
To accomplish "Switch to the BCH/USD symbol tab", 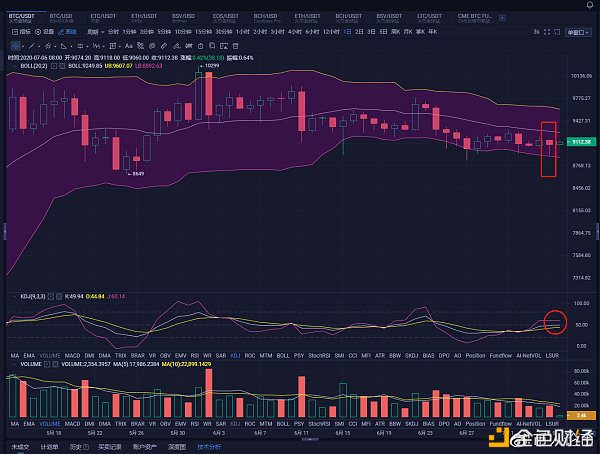I will click(x=265, y=16).
